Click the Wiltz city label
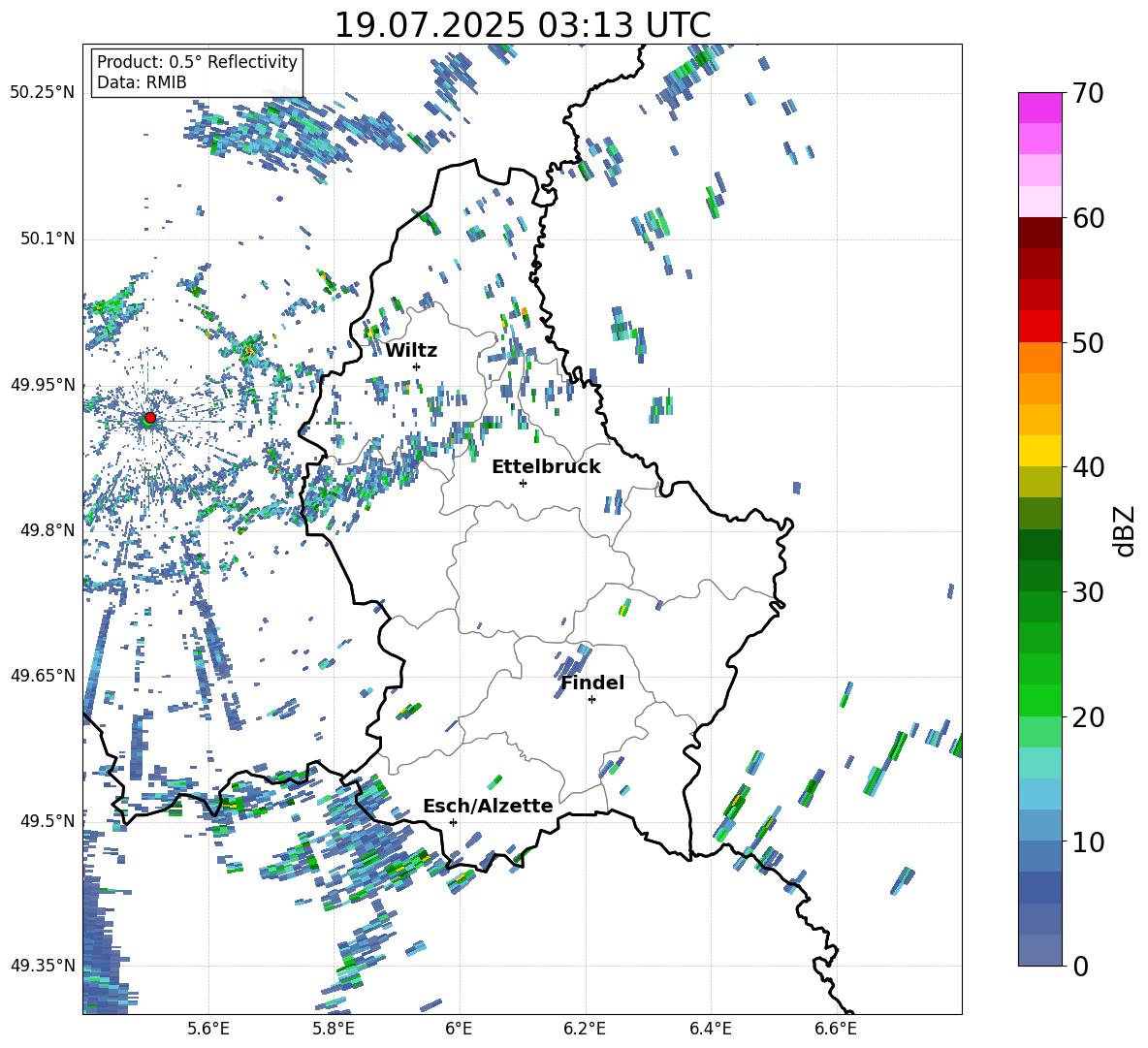 pyautogui.click(x=411, y=351)
